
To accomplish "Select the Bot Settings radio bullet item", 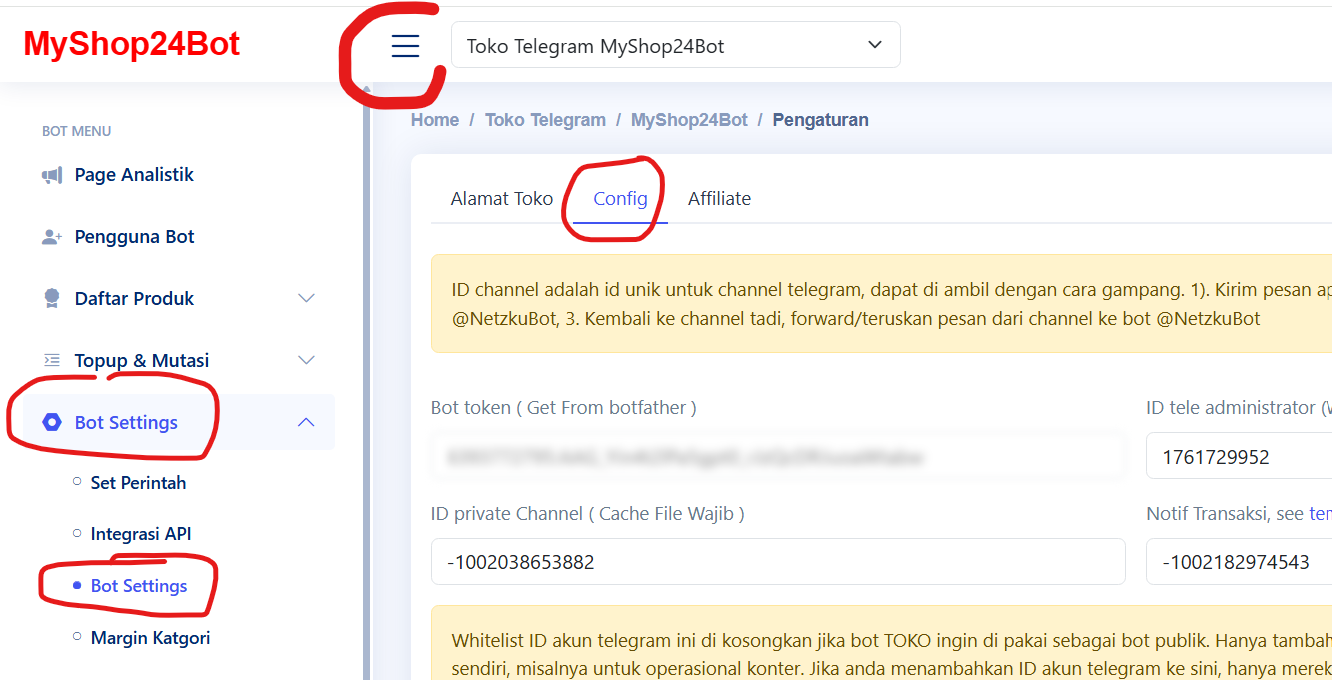I will coord(139,585).
